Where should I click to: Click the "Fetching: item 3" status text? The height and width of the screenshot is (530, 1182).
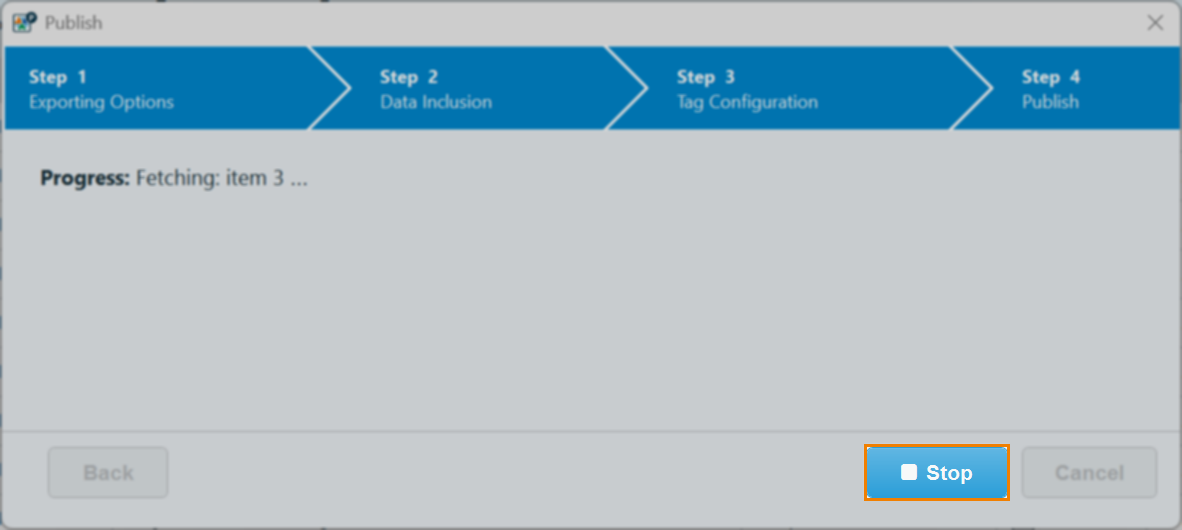point(221,179)
